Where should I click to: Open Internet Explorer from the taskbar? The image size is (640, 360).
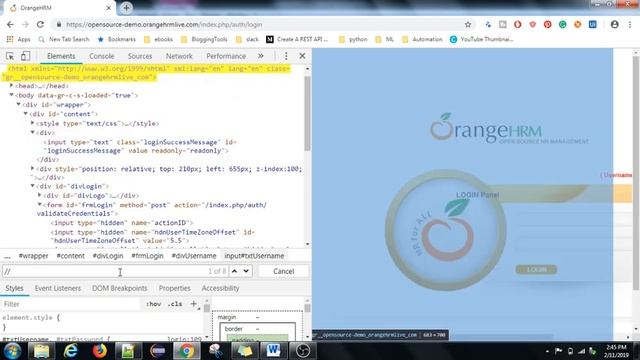coord(71,351)
